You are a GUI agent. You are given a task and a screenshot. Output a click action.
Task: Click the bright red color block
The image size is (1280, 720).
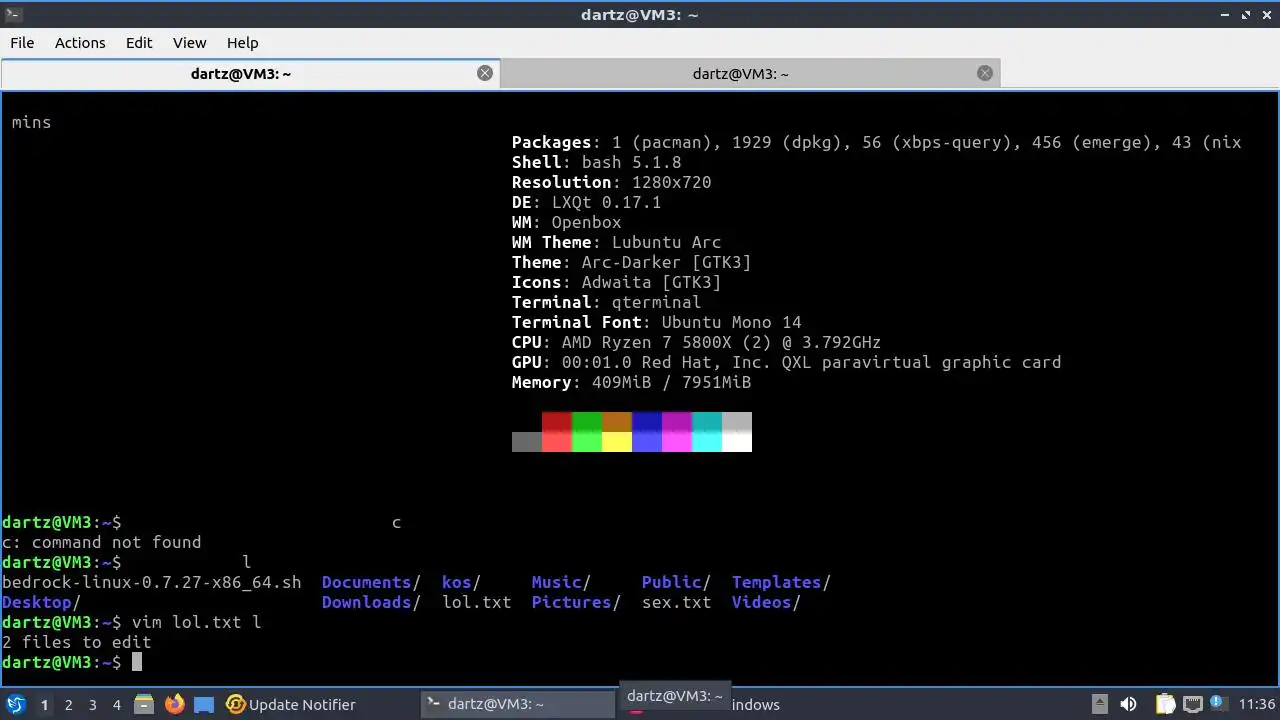[557, 442]
